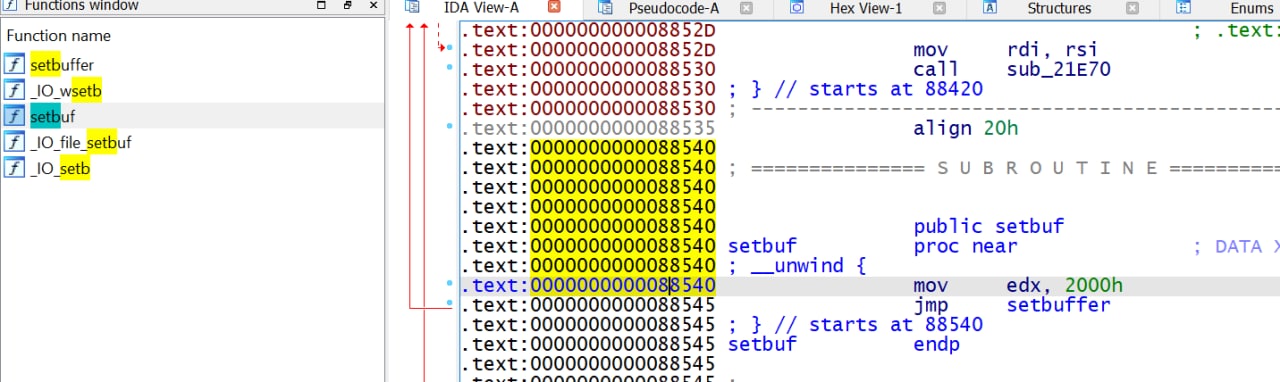Image resolution: width=1280 pixels, height=382 pixels.
Task: Click function icon beside _IO_wsetb
Action: 15,91
